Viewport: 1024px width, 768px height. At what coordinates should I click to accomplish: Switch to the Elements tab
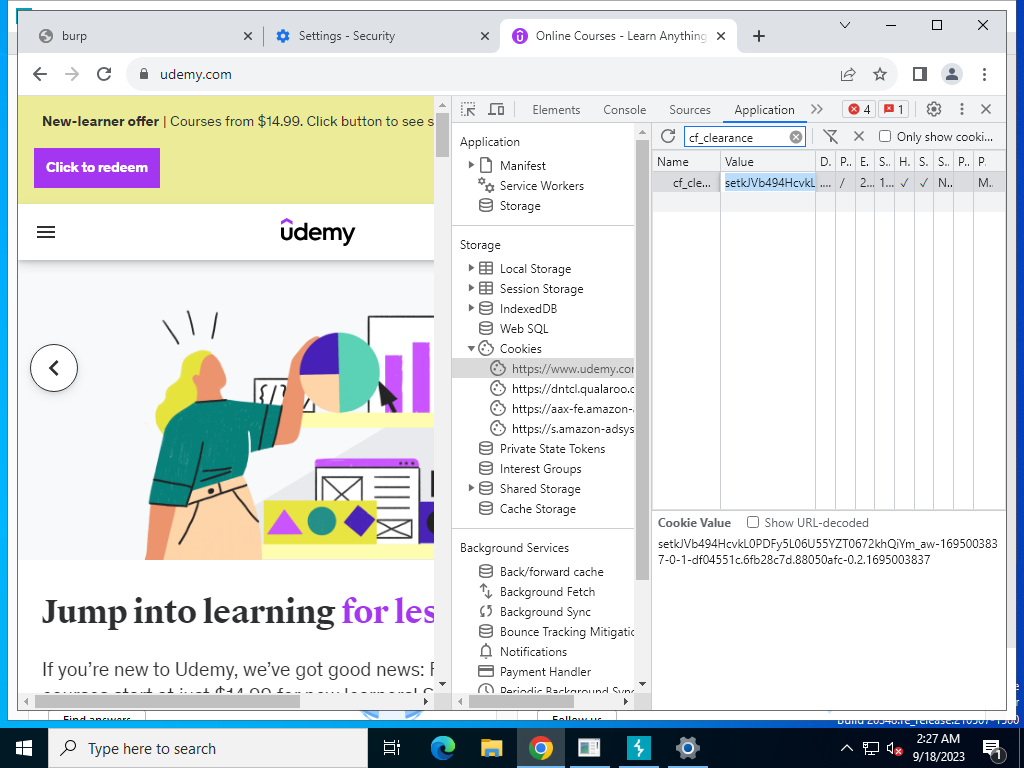click(556, 110)
